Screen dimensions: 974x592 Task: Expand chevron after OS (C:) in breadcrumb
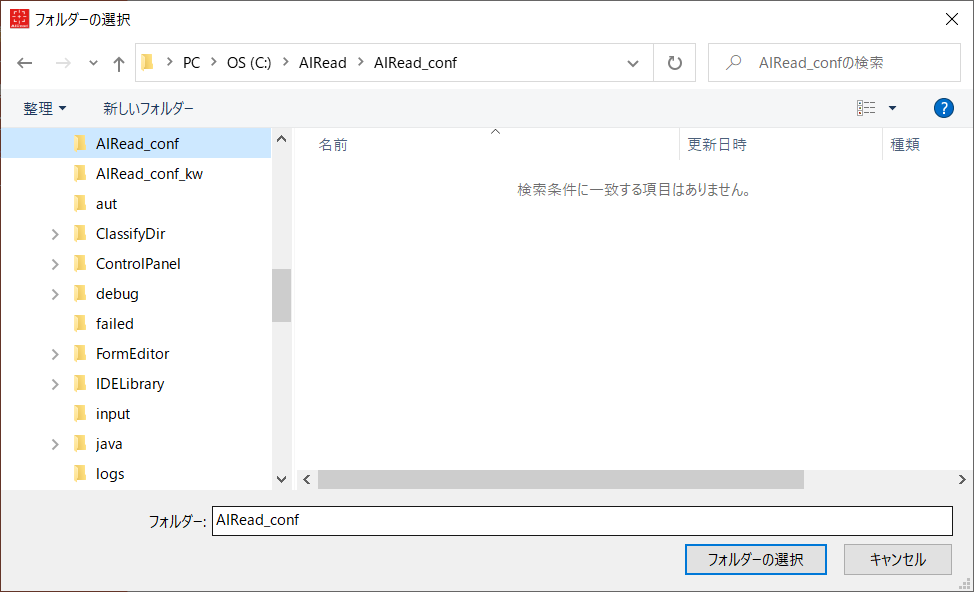pos(286,62)
